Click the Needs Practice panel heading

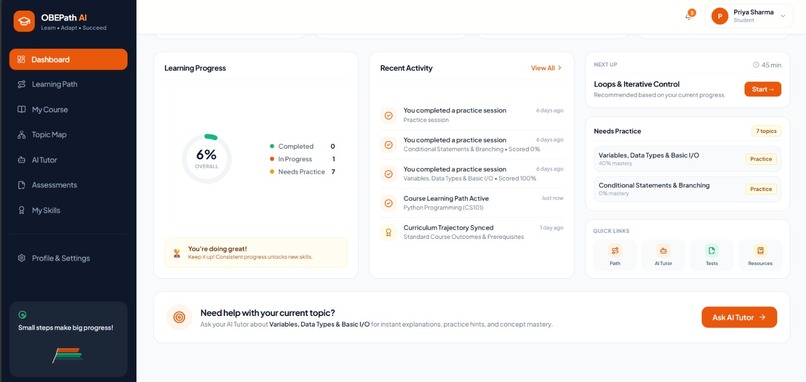[617, 131]
